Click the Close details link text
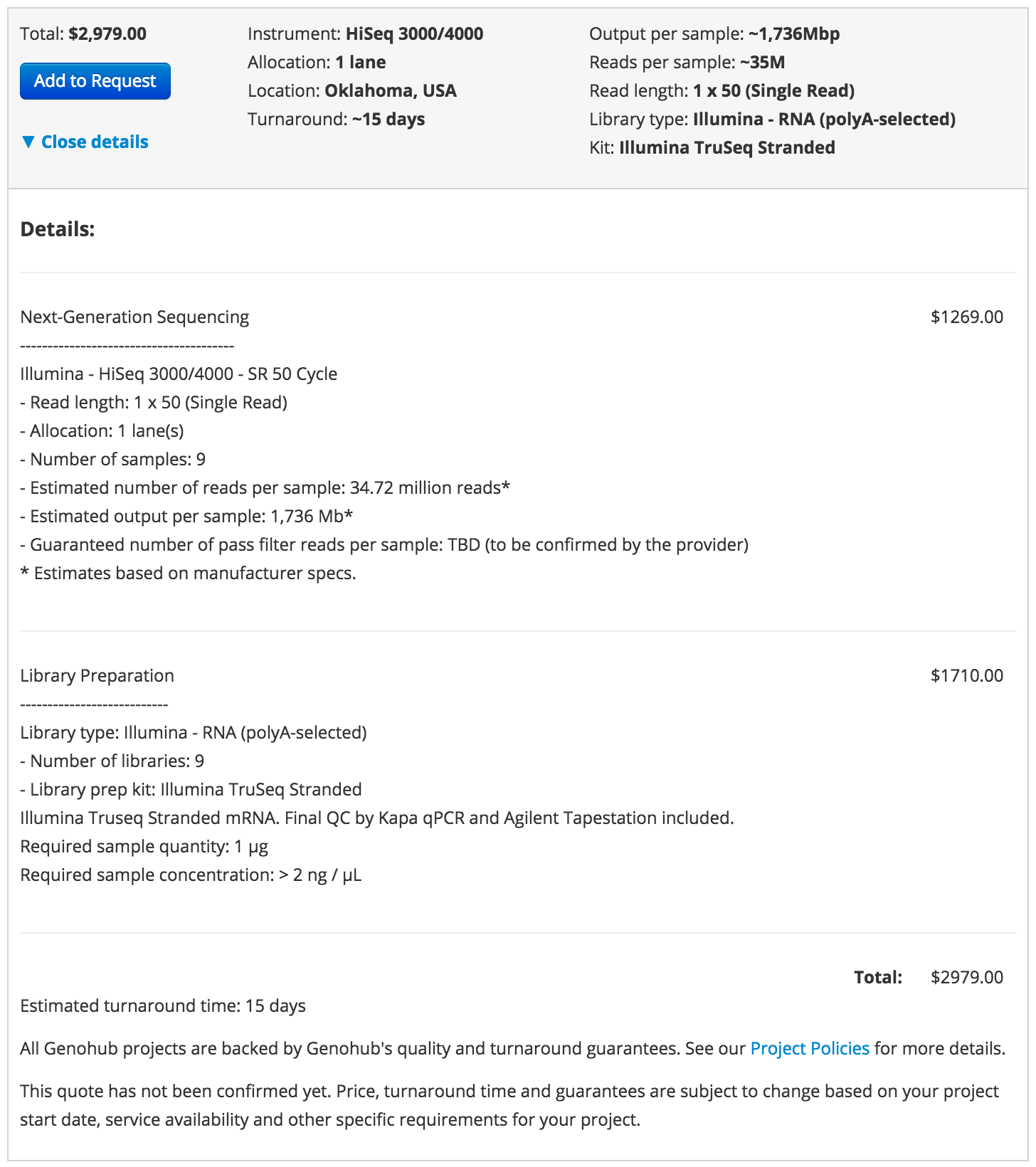1036x1167 pixels. pyautogui.click(x=95, y=142)
